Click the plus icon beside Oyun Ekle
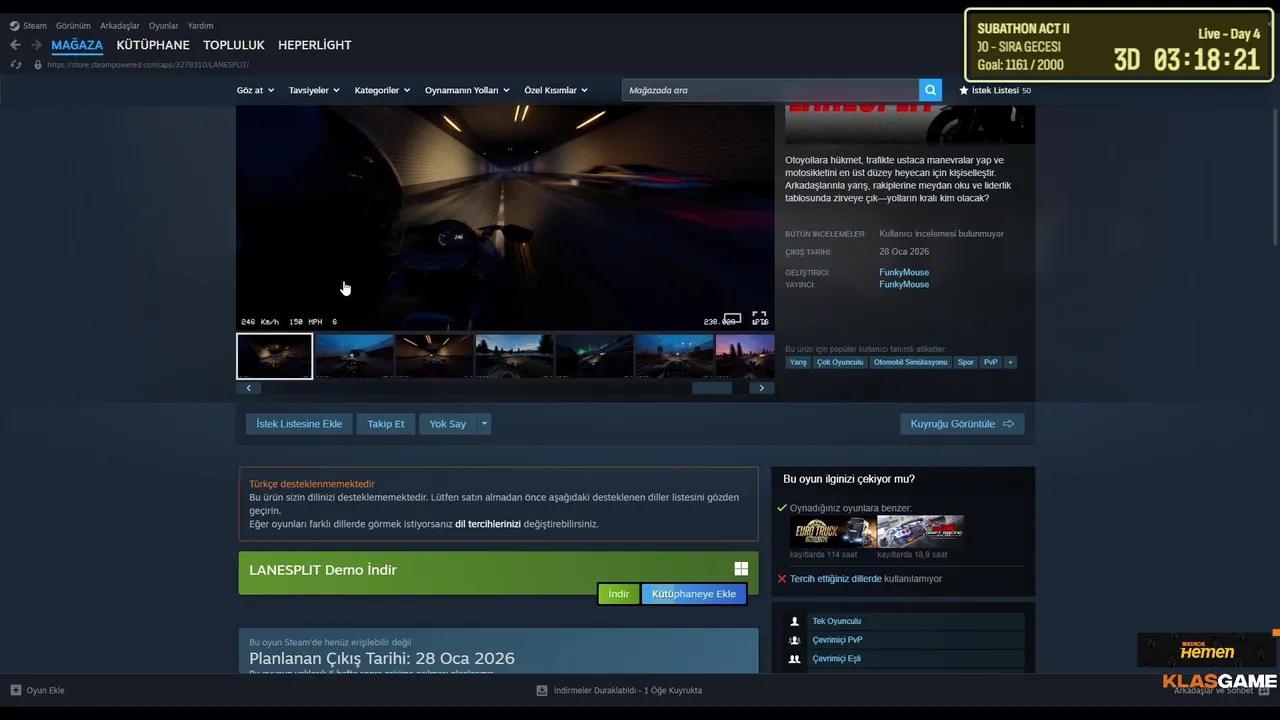 (x=16, y=690)
